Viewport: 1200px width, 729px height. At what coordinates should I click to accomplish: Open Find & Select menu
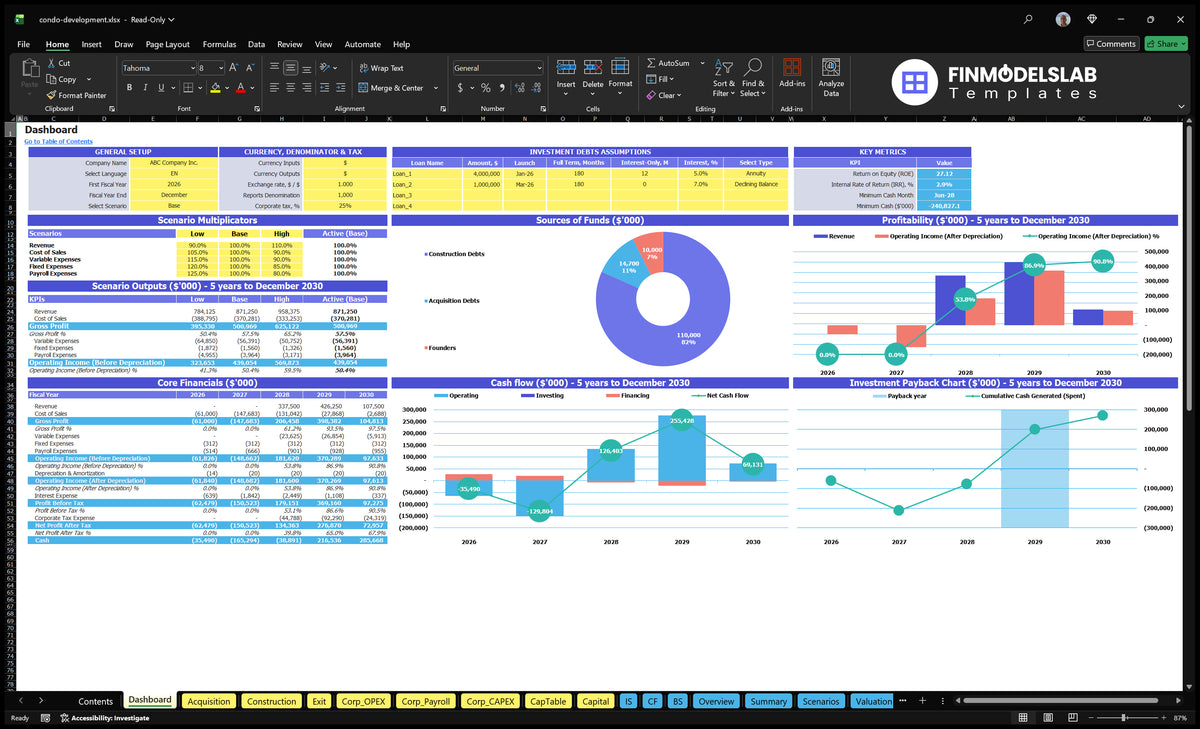pos(753,76)
